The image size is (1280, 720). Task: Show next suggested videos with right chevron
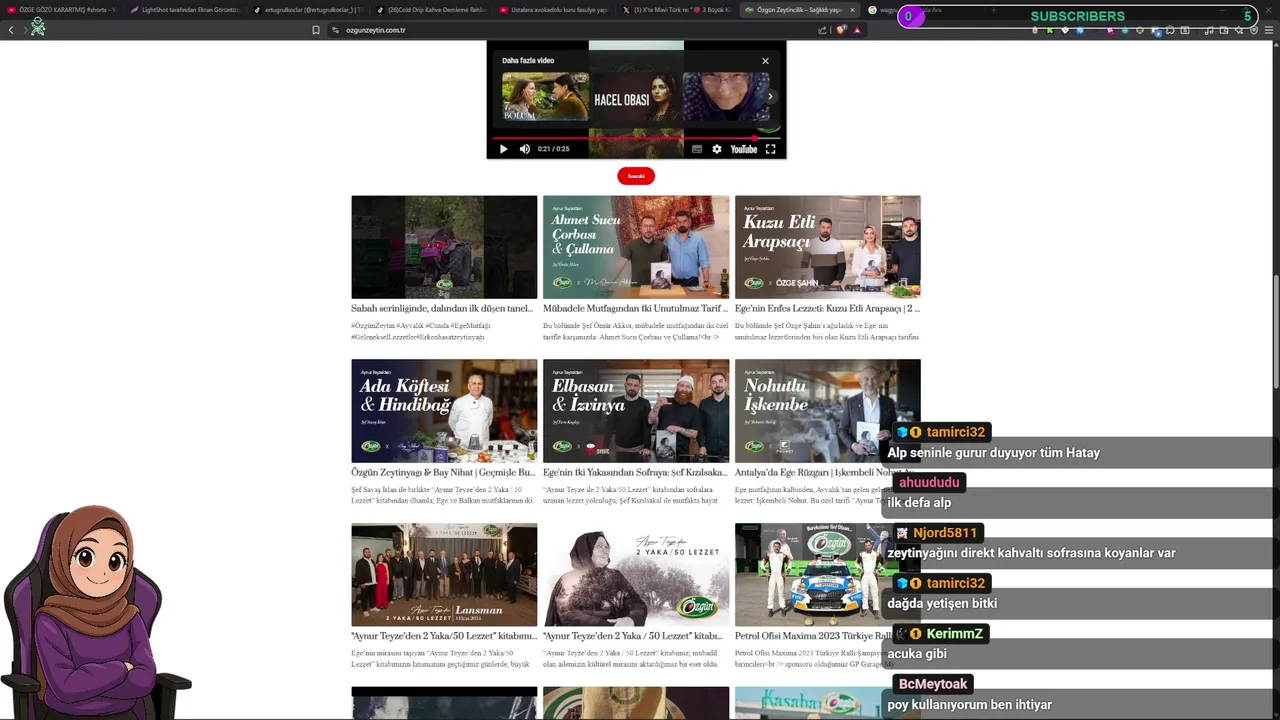pyautogui.click(x=770, y=97)
